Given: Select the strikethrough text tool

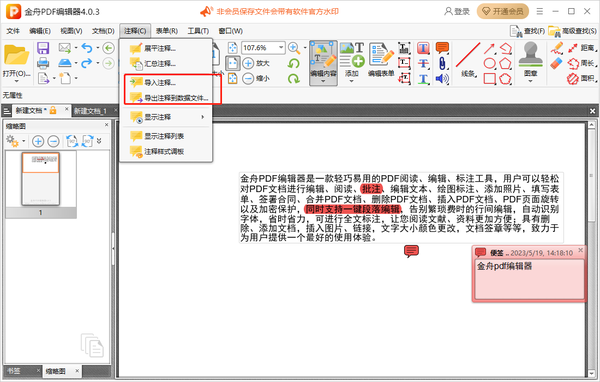Looking at the screenshot, I should click(423, 63).
